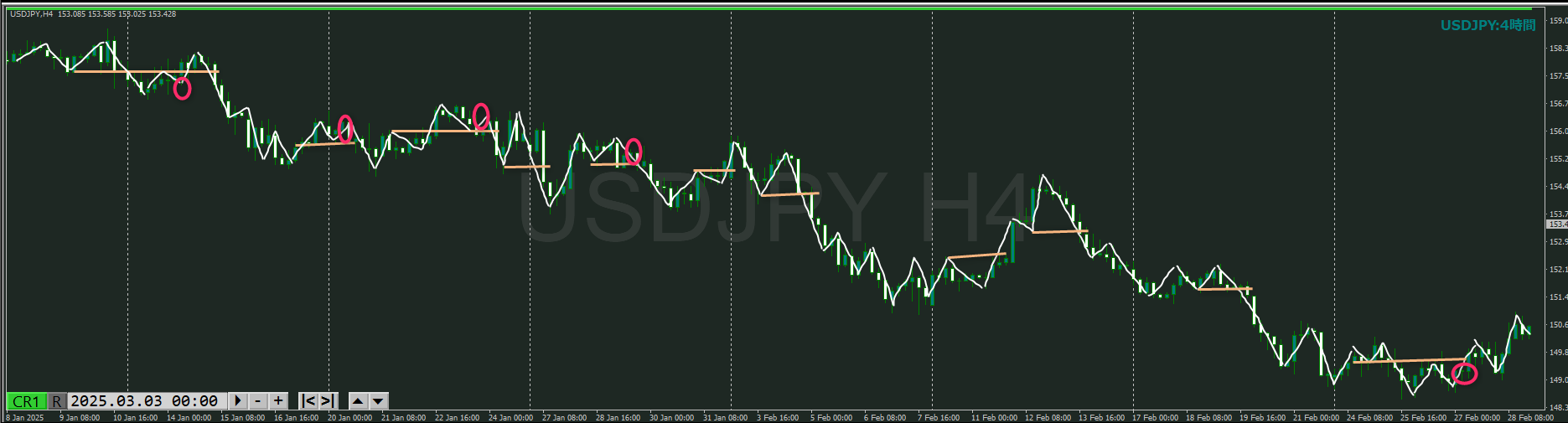Select the pink circle near 22 Jan 16:00
1568x423 pixels.
tap(481, 116)
